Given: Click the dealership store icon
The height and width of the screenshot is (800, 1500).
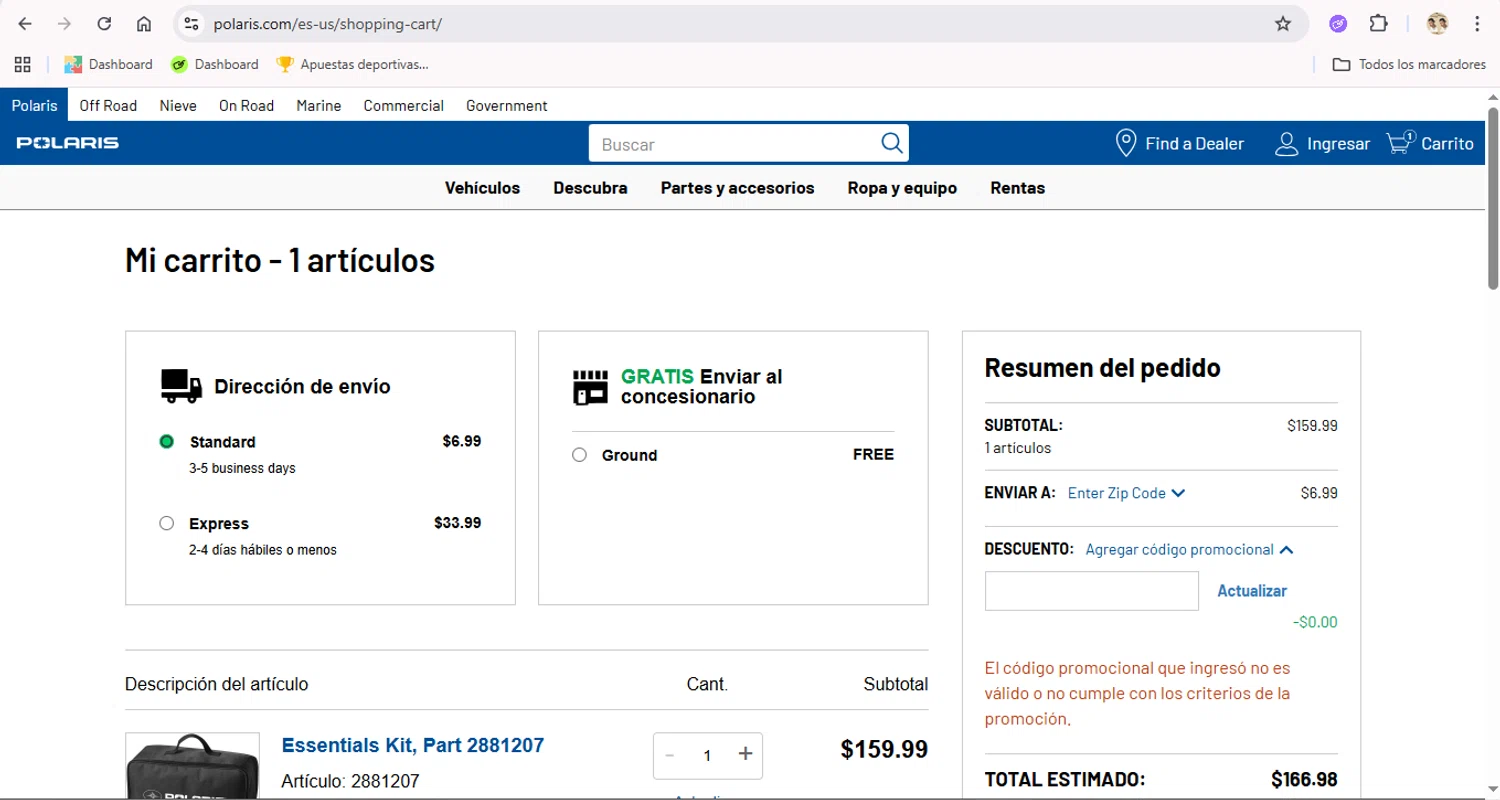Looking at the screenshot, I should pos(590,387).
